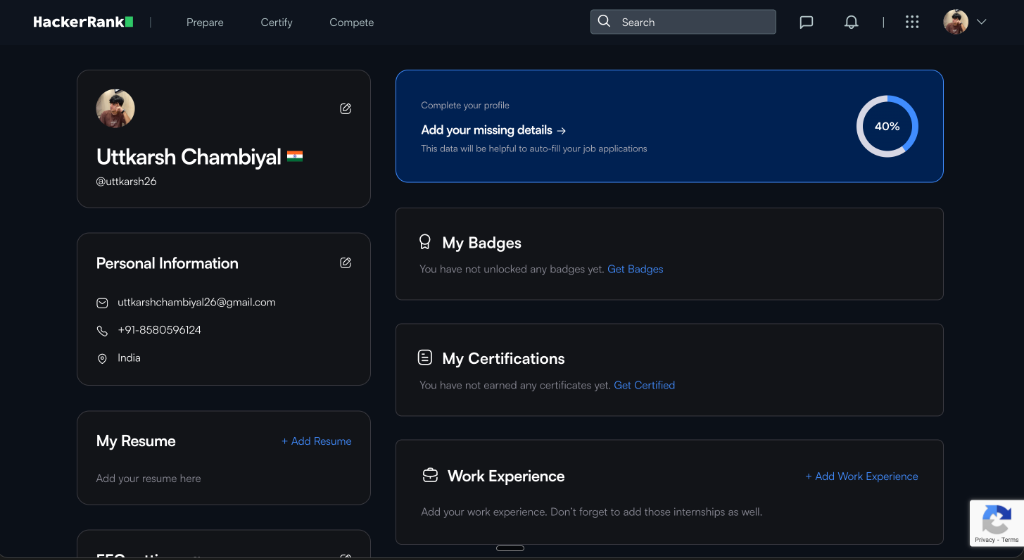Click the Work Experience briefcase icon
The height and width of the screenshot is (560, 1024).
(430, 475)
